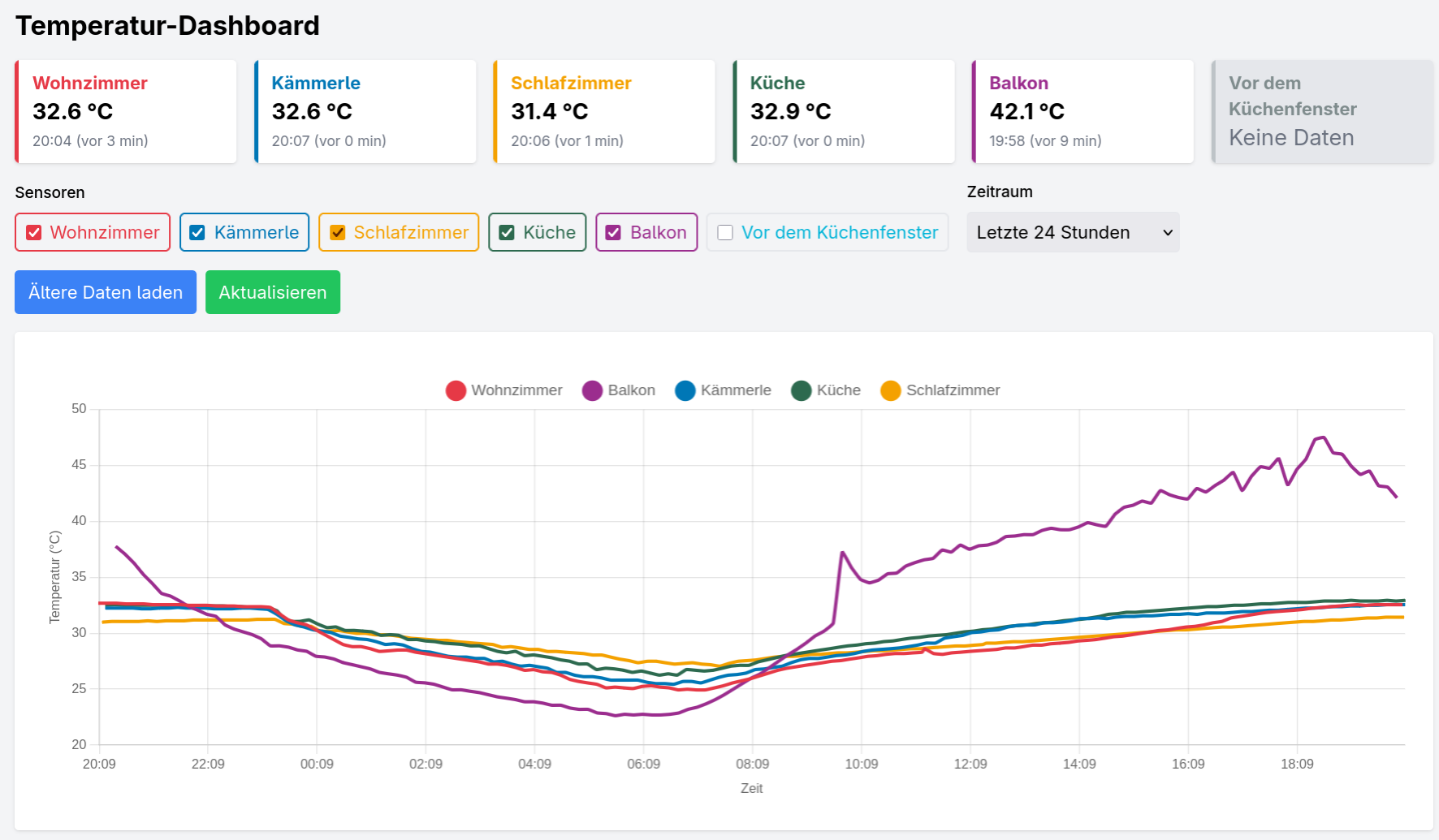Disable the Balkon sensor checkbox

click(614, 233)
